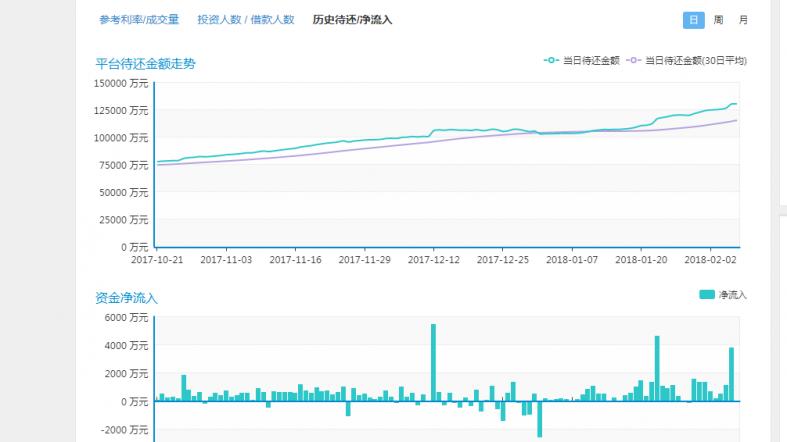Image resolution: width=787 pixels, height=442 pixels.
Task: Click the -2000 万元 axis label
Action: (124, 429)
